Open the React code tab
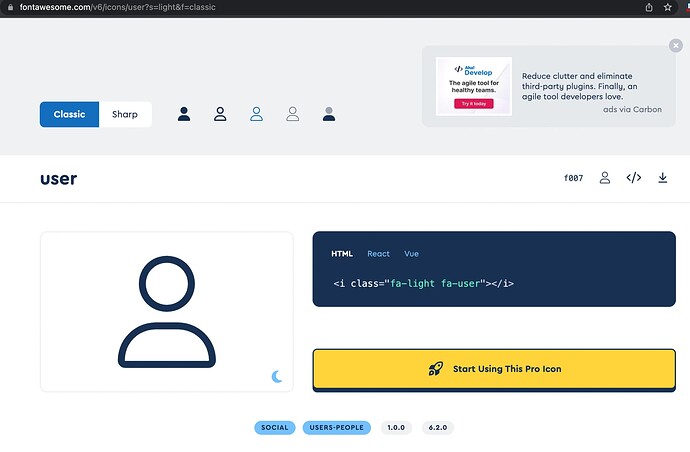 tap(378, 254)
